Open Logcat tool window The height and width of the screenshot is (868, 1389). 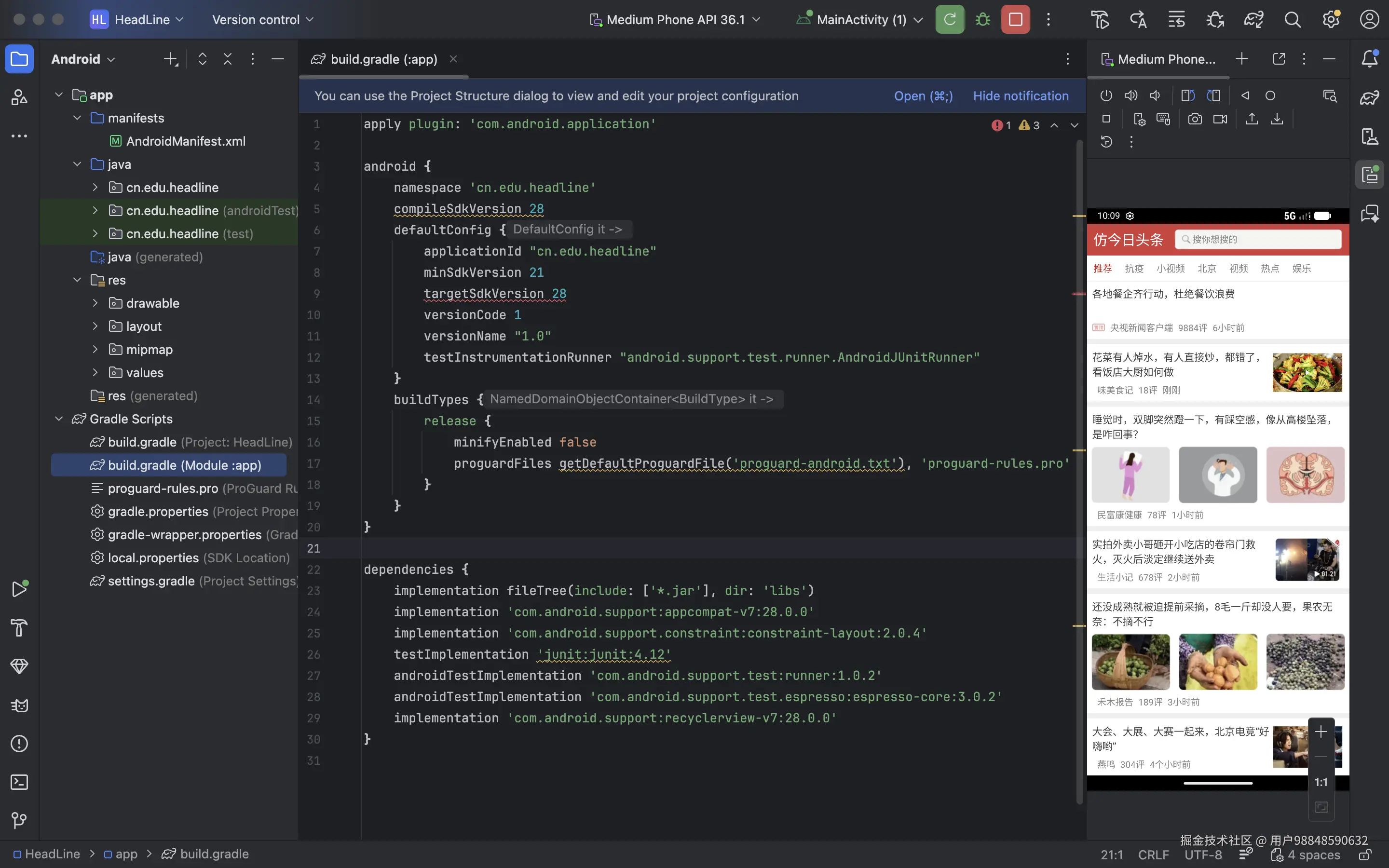(19, 705)
